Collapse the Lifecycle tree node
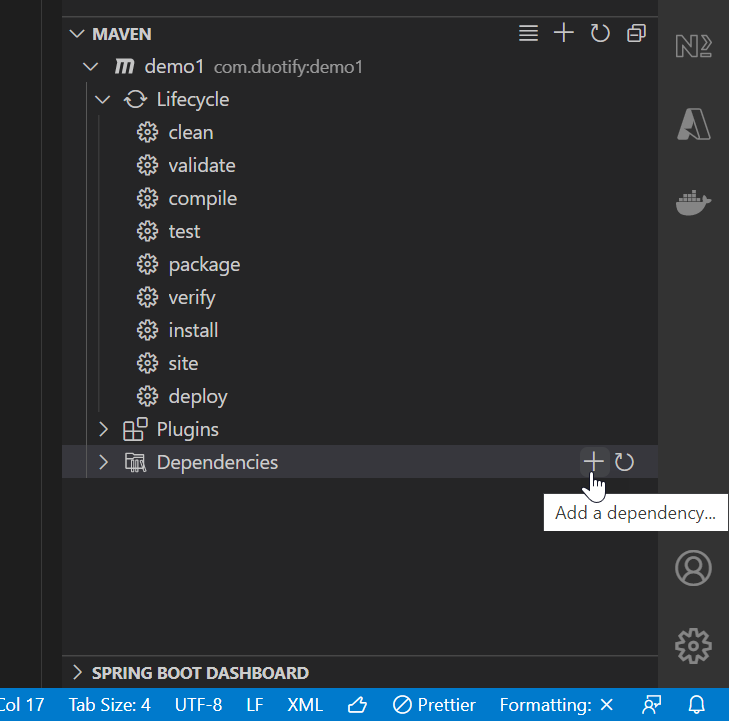The image size is (729, 721). coord(103,99)
